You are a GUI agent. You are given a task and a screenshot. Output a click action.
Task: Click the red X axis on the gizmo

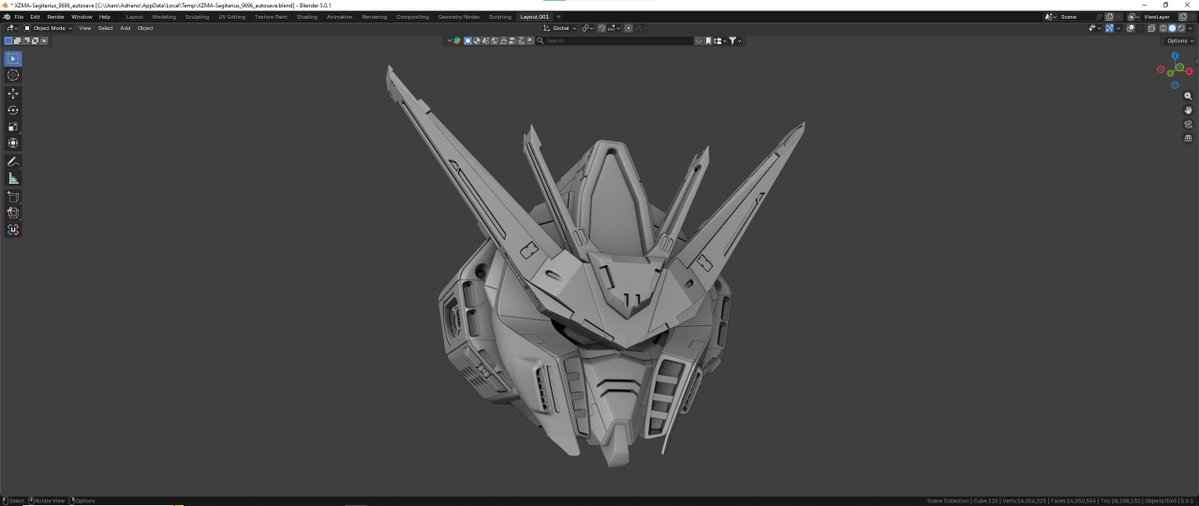click(1189, 71)
